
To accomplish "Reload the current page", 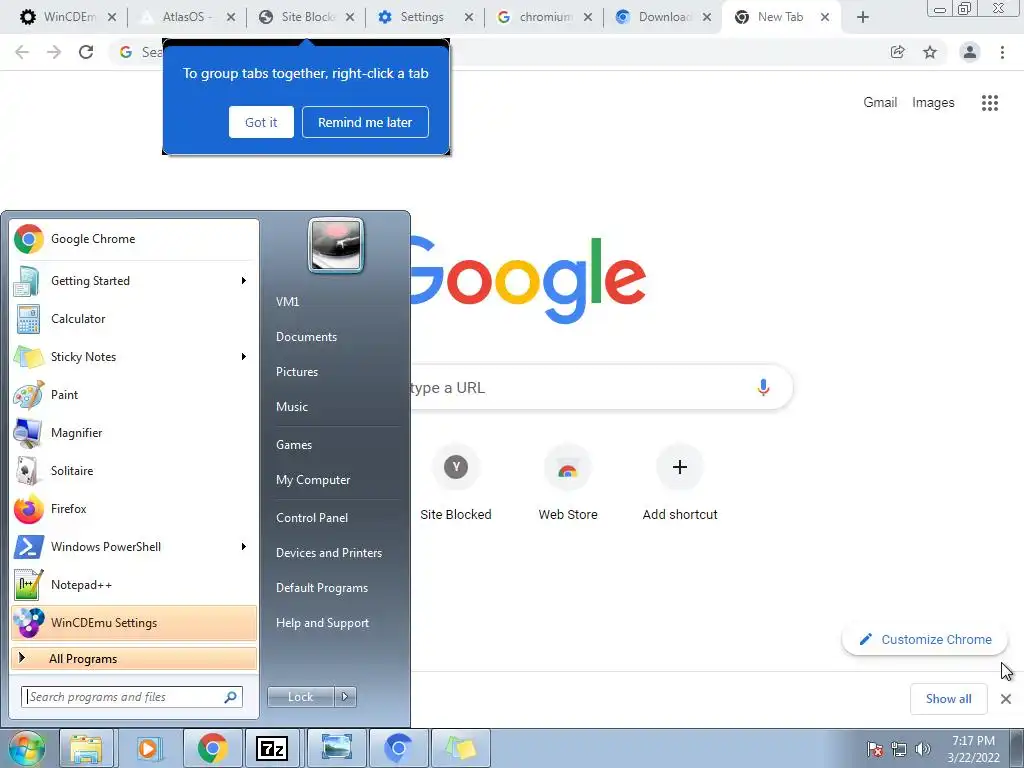I will click(86, 52).
